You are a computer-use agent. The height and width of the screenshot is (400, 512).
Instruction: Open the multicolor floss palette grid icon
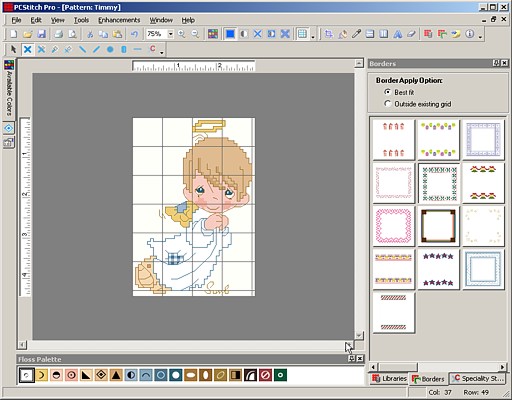coord(213,34)
